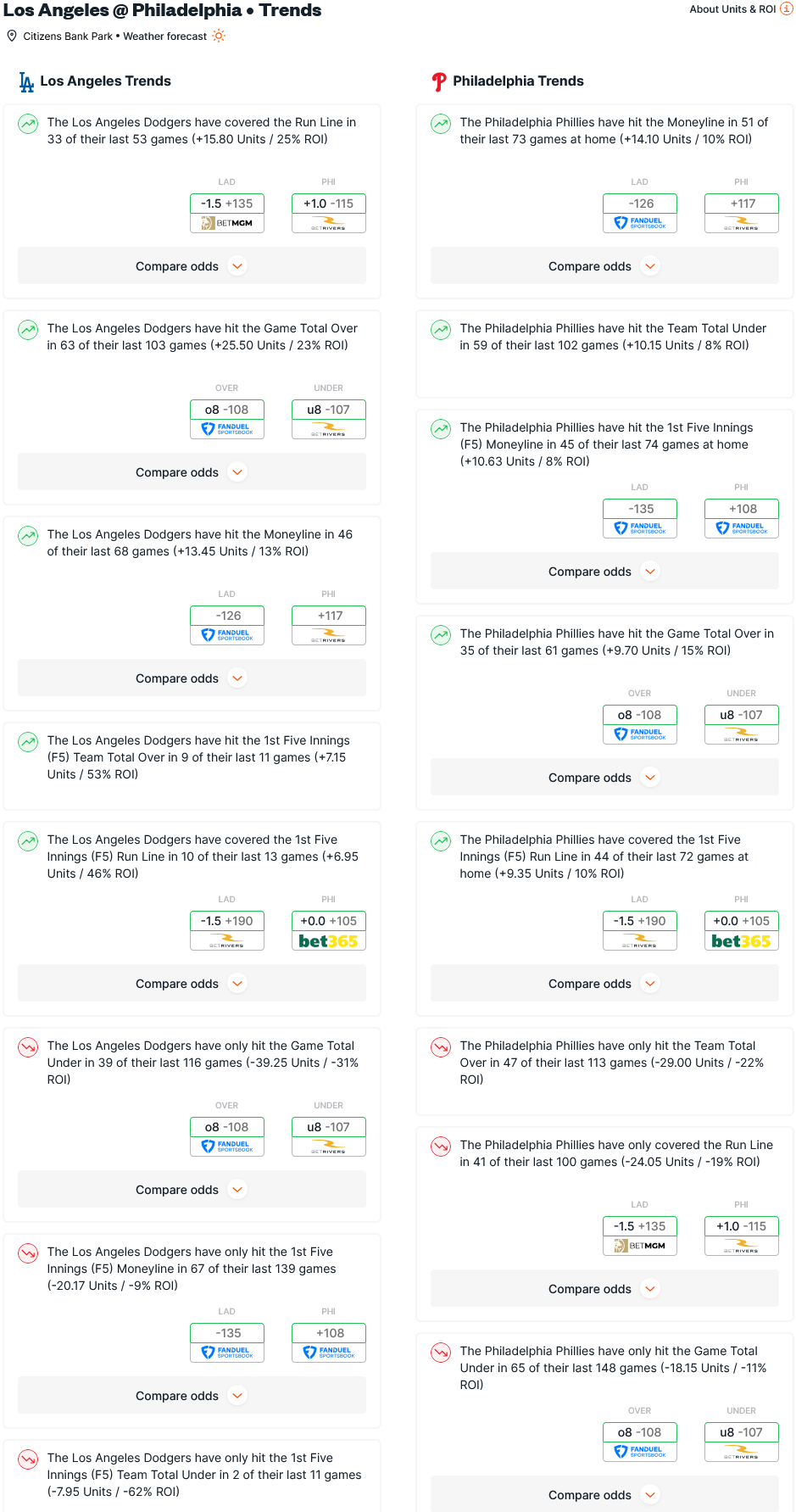Image resolution: width=796 pixels, height=1512 pixels.
Task: Click the Citizens Bank Park location pin icon
Action: 12,36
